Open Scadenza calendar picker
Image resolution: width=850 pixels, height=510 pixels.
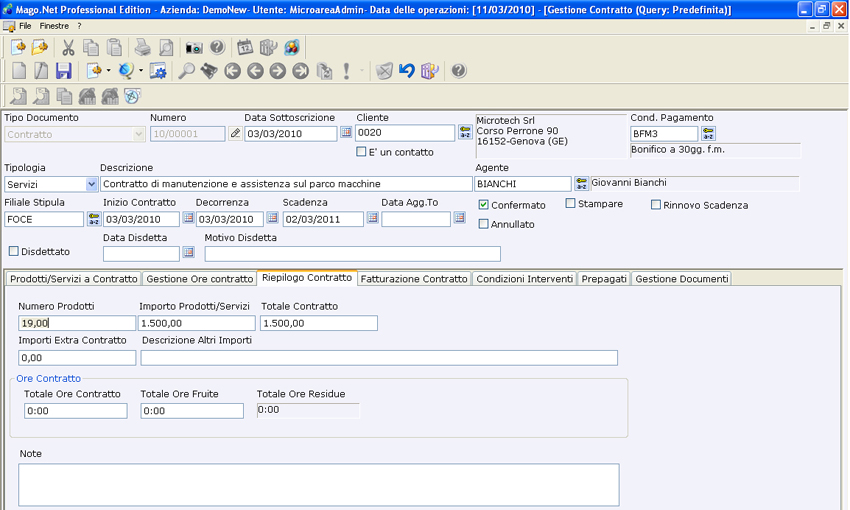[372, 218]
